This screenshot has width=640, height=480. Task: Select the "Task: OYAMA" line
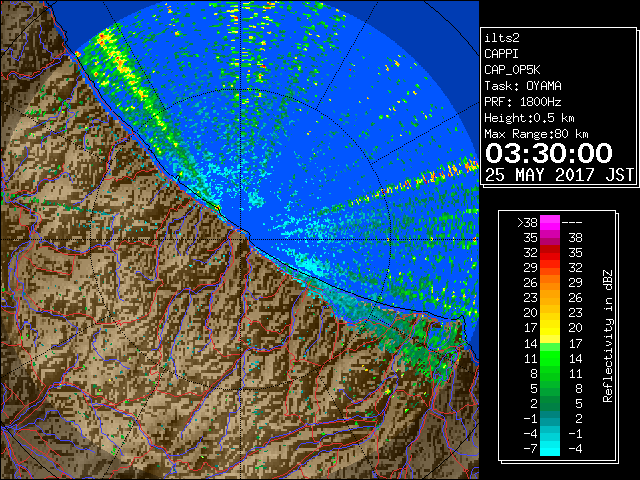pyautogui.click(x=523, y=86)
